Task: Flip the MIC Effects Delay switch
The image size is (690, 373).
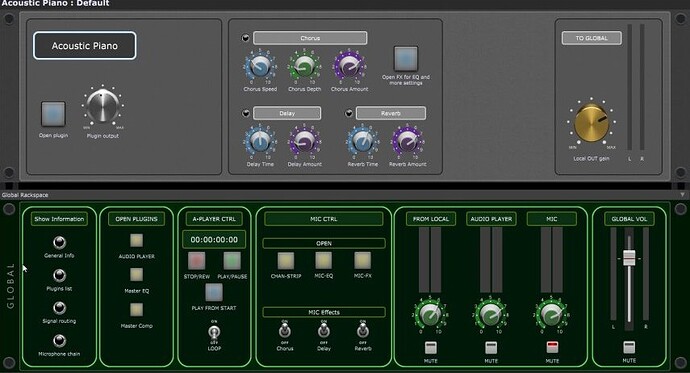Action: point(323,330)
